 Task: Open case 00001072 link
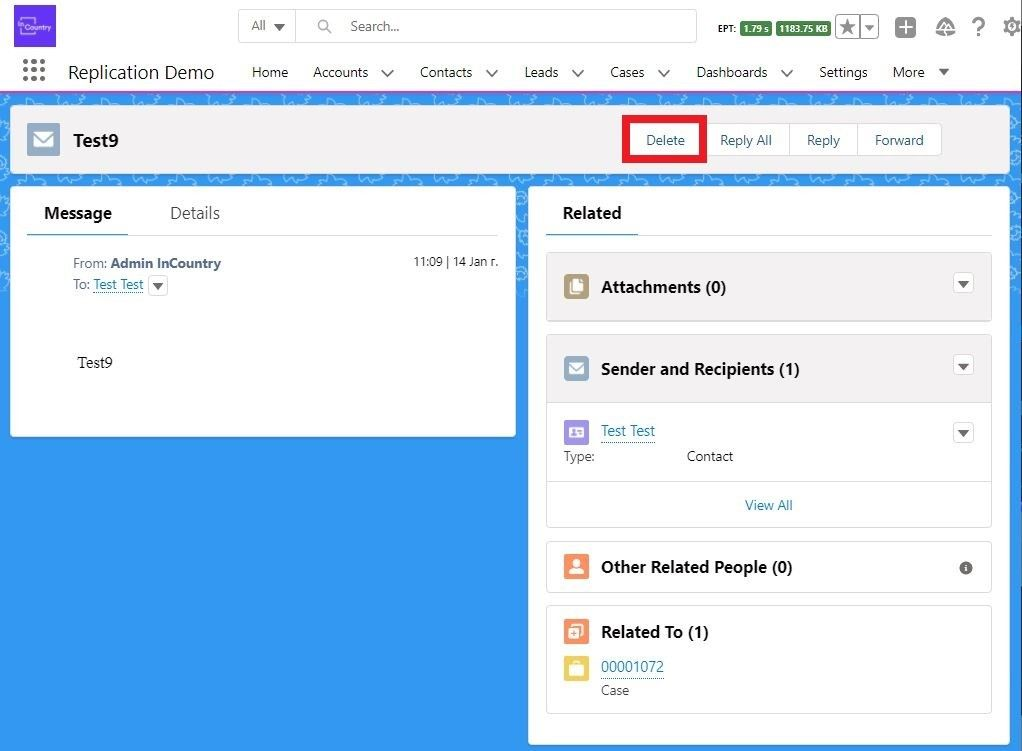632,667
